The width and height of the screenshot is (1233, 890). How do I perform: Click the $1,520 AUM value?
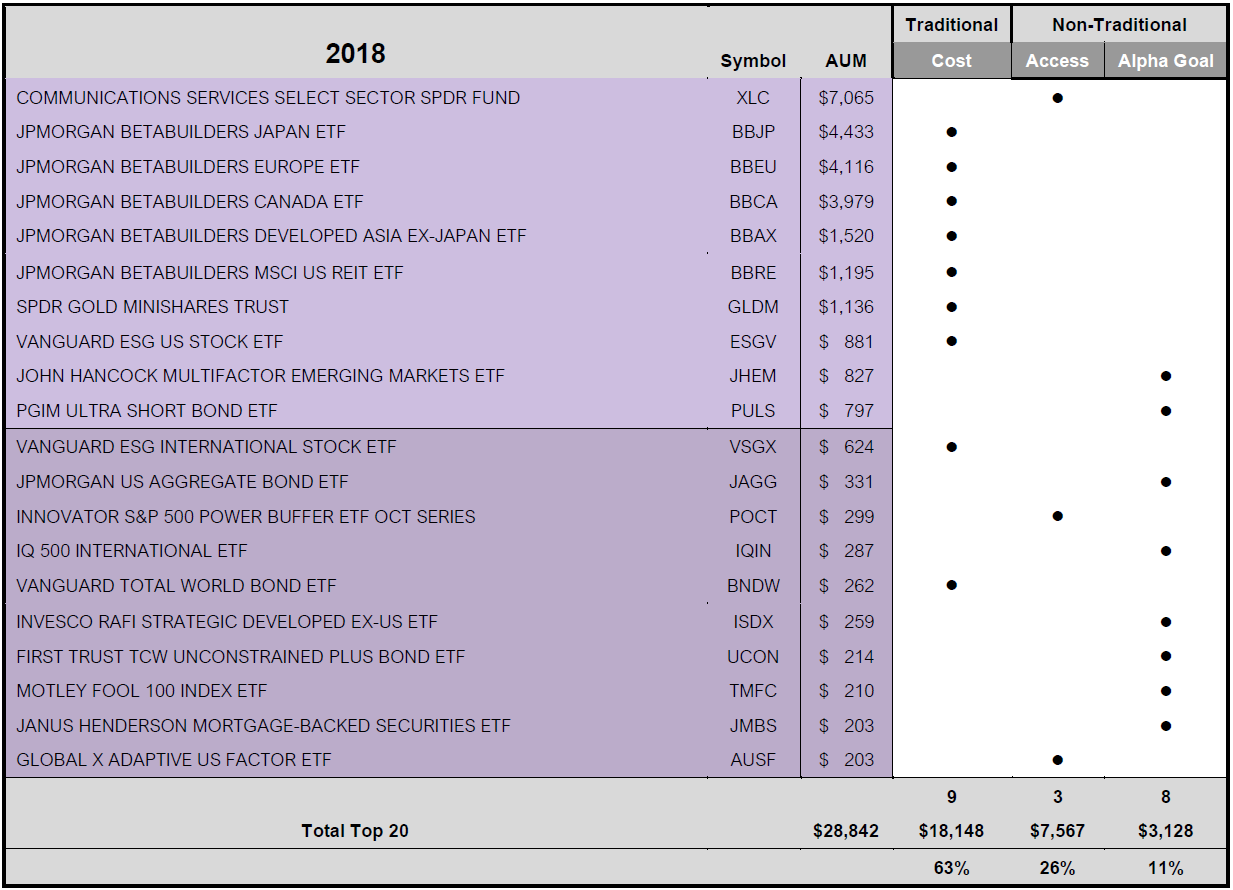tap(846, 236)
